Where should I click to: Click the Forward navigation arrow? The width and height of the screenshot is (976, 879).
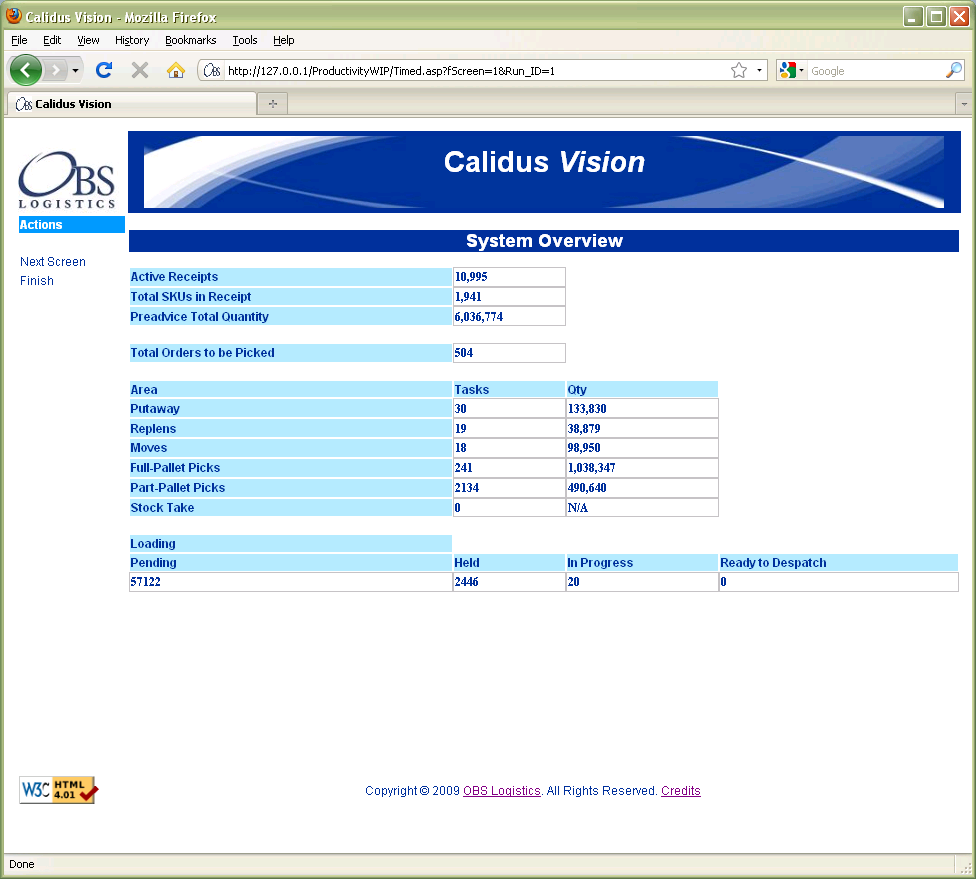click(x=56, y=70)
